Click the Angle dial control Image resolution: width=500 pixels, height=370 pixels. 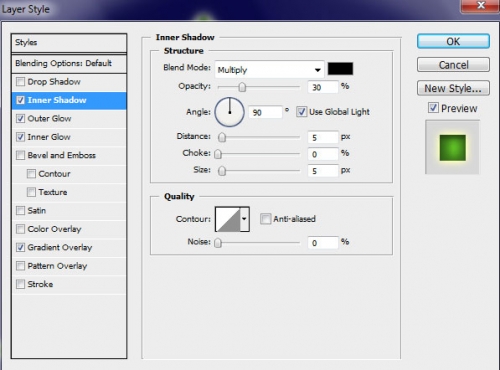tap(229, 112)
